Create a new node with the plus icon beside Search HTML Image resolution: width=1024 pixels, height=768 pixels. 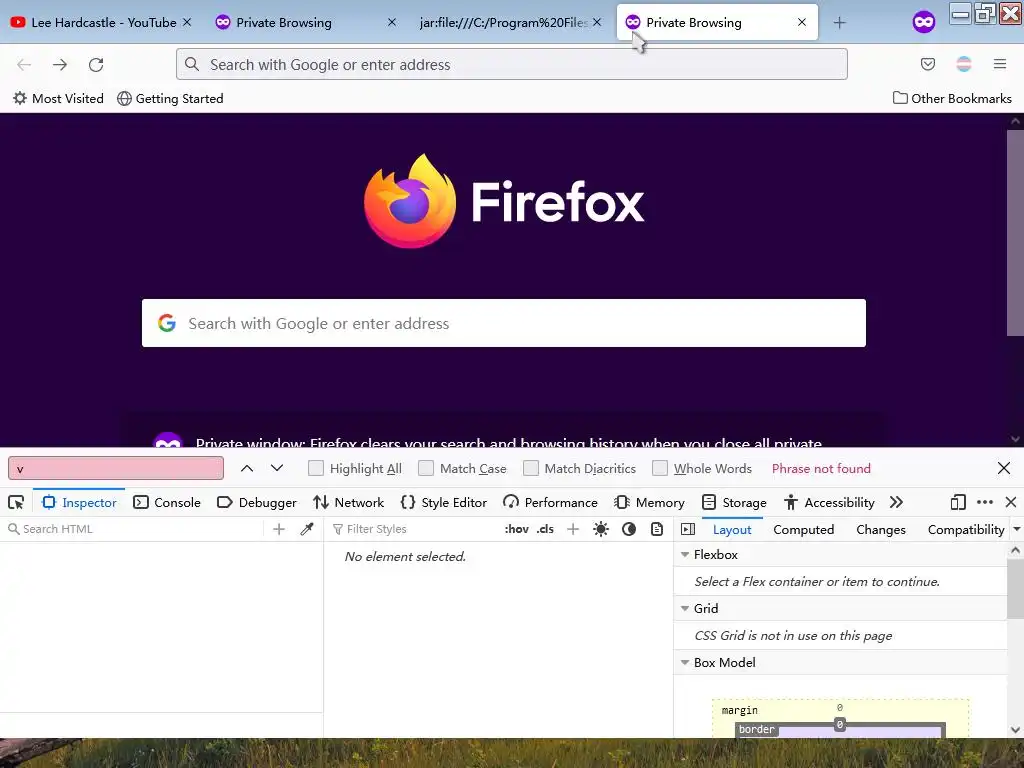coord(279,529)
